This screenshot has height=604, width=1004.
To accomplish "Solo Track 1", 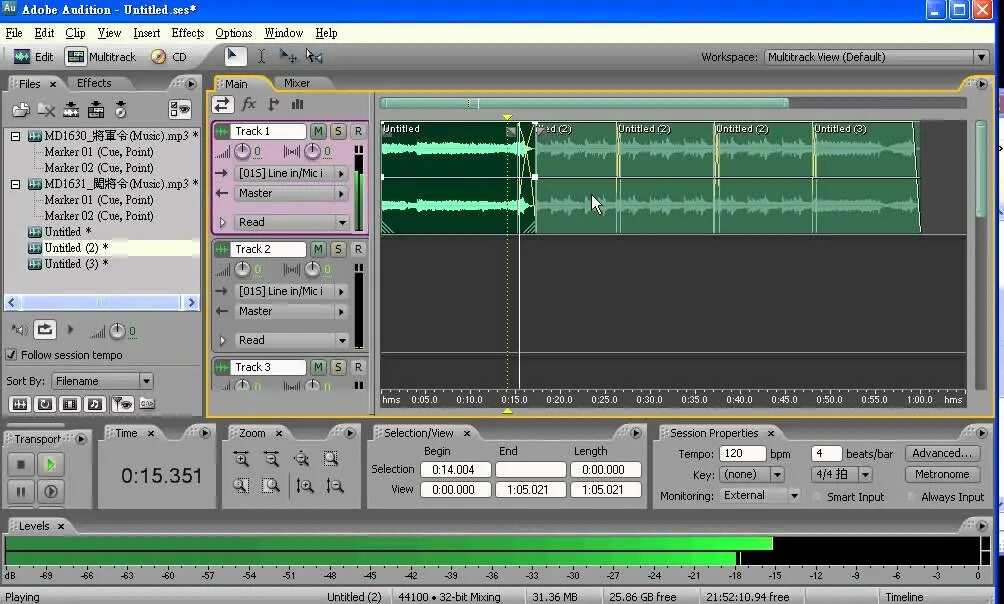I will 338,131.
